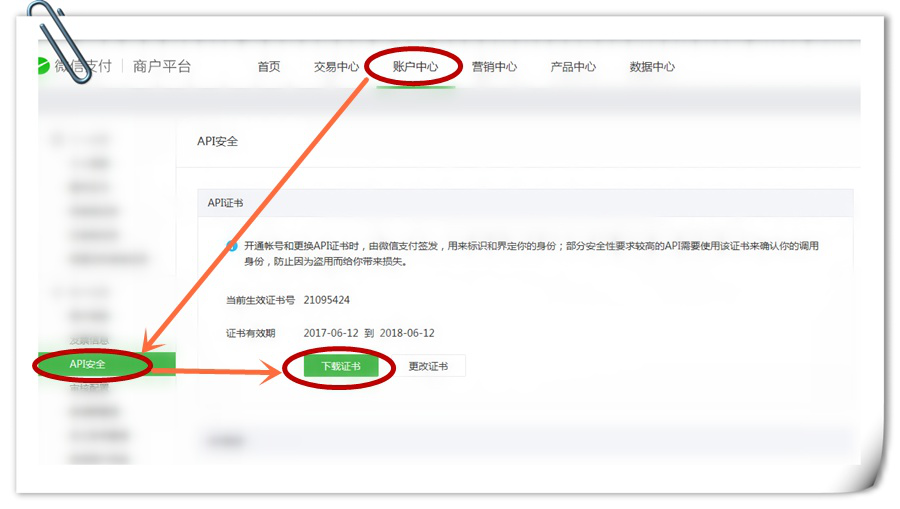Screen dimensions: 900x509
Task: Select API安全 in the left sidebar
Action: click(x=88, y=364)
